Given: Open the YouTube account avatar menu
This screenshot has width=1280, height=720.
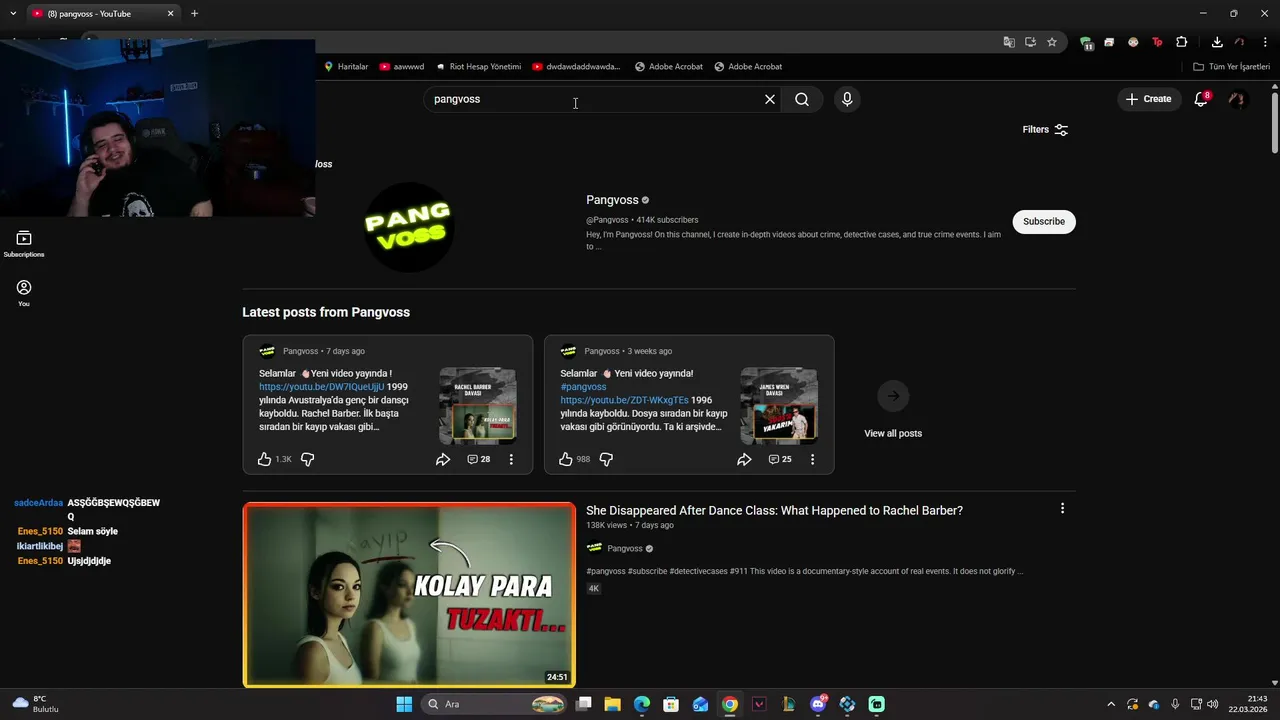Looking at the screenshot, I should (1237, 99).
